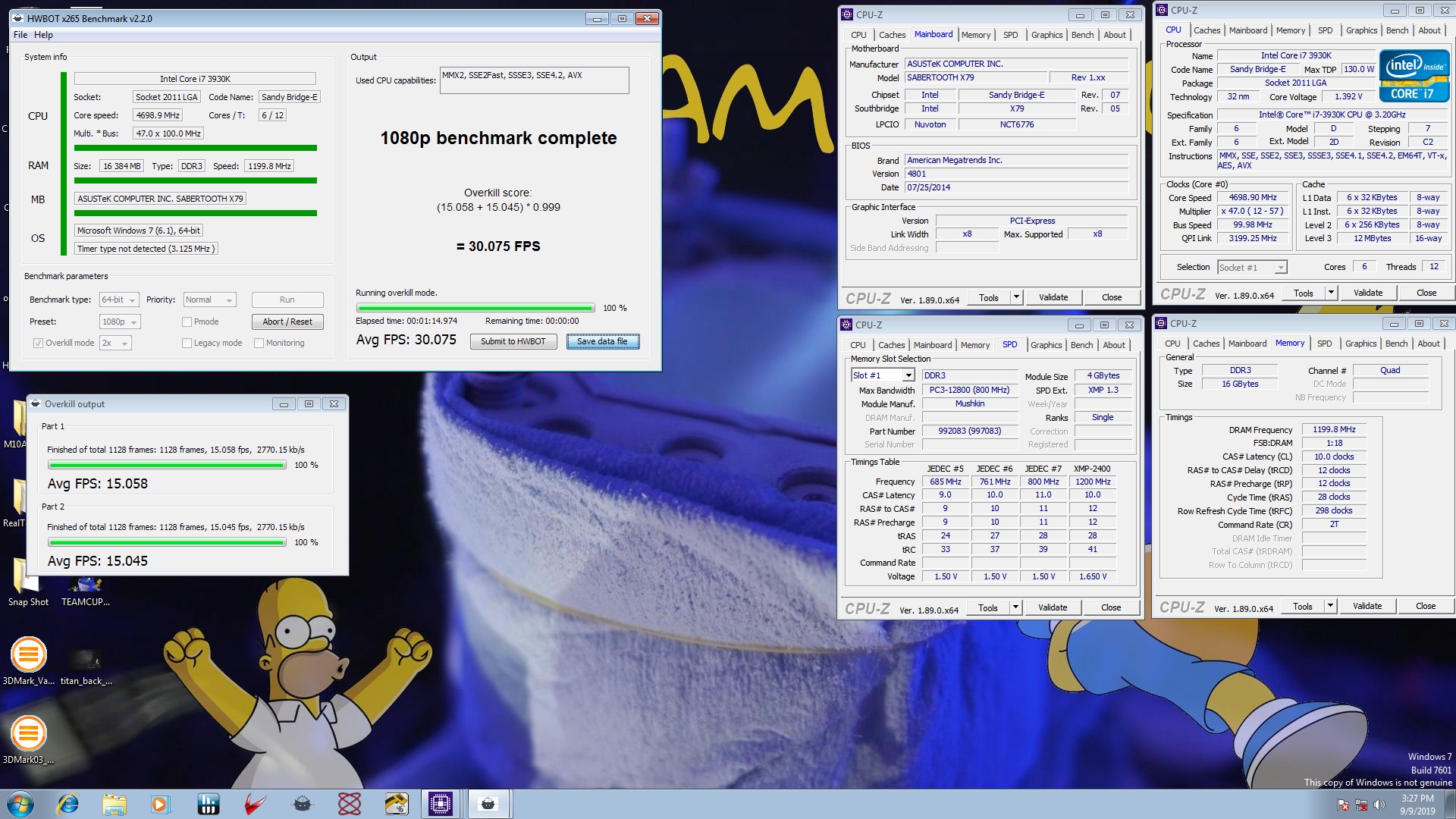Click Validate in Mainboard CPU-Z window
Screen dimensions: 1456x819
[x=1053, y=297]
